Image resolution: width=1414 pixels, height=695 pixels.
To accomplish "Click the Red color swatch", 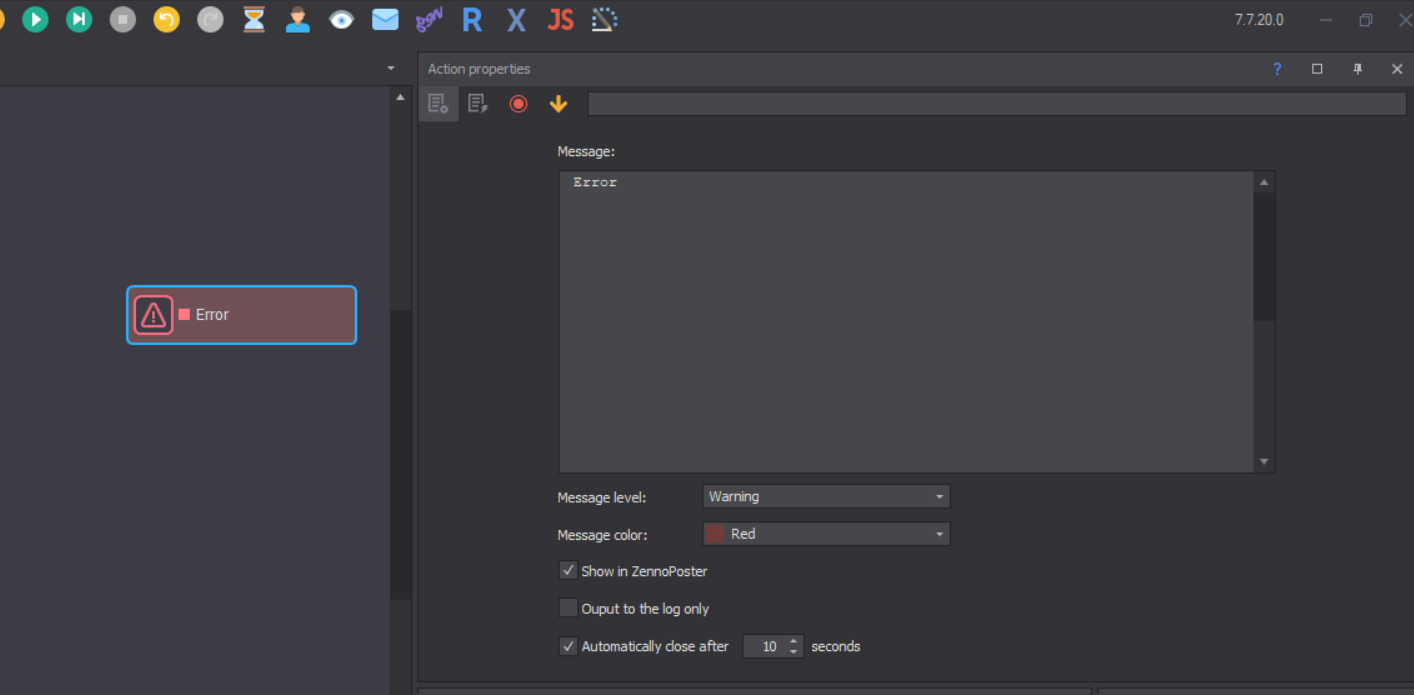I will 715,534.
